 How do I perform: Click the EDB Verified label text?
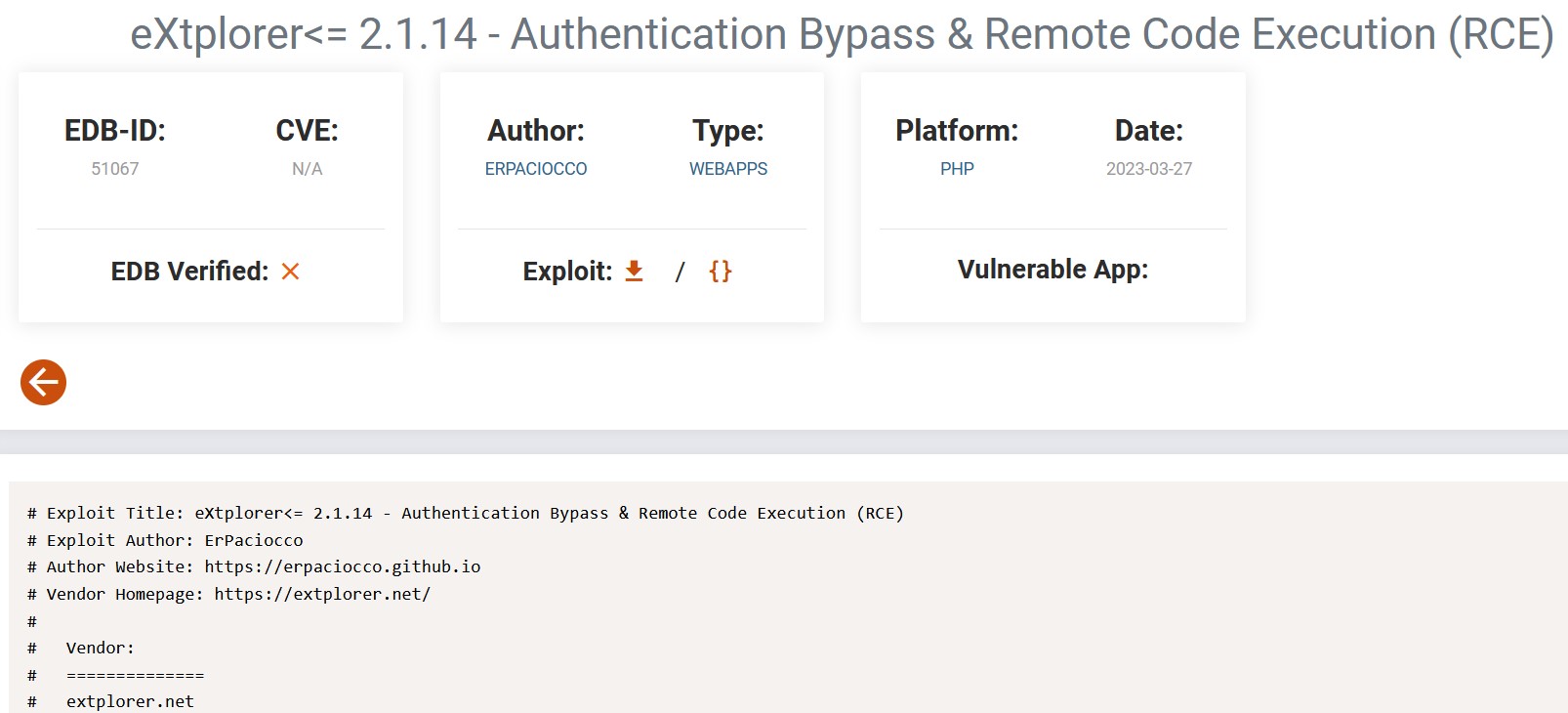point(189,272)
